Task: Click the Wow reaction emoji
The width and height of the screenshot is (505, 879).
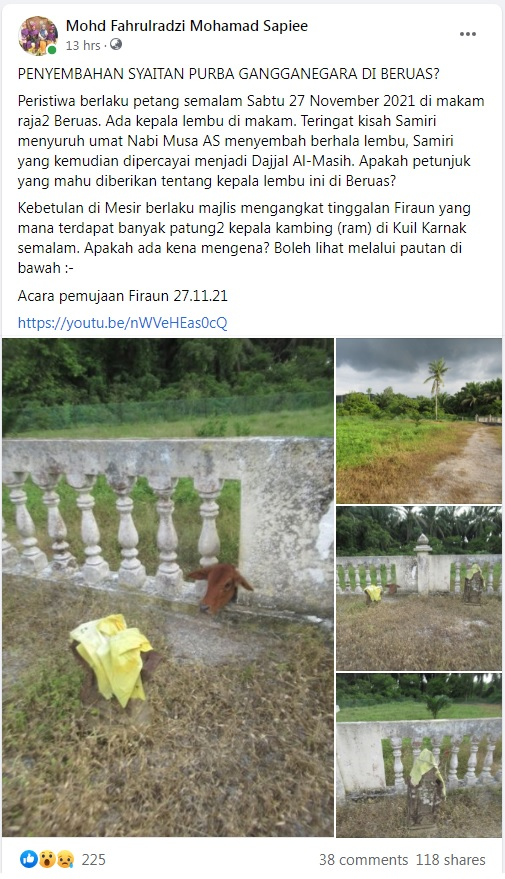Action: [47, 859]
